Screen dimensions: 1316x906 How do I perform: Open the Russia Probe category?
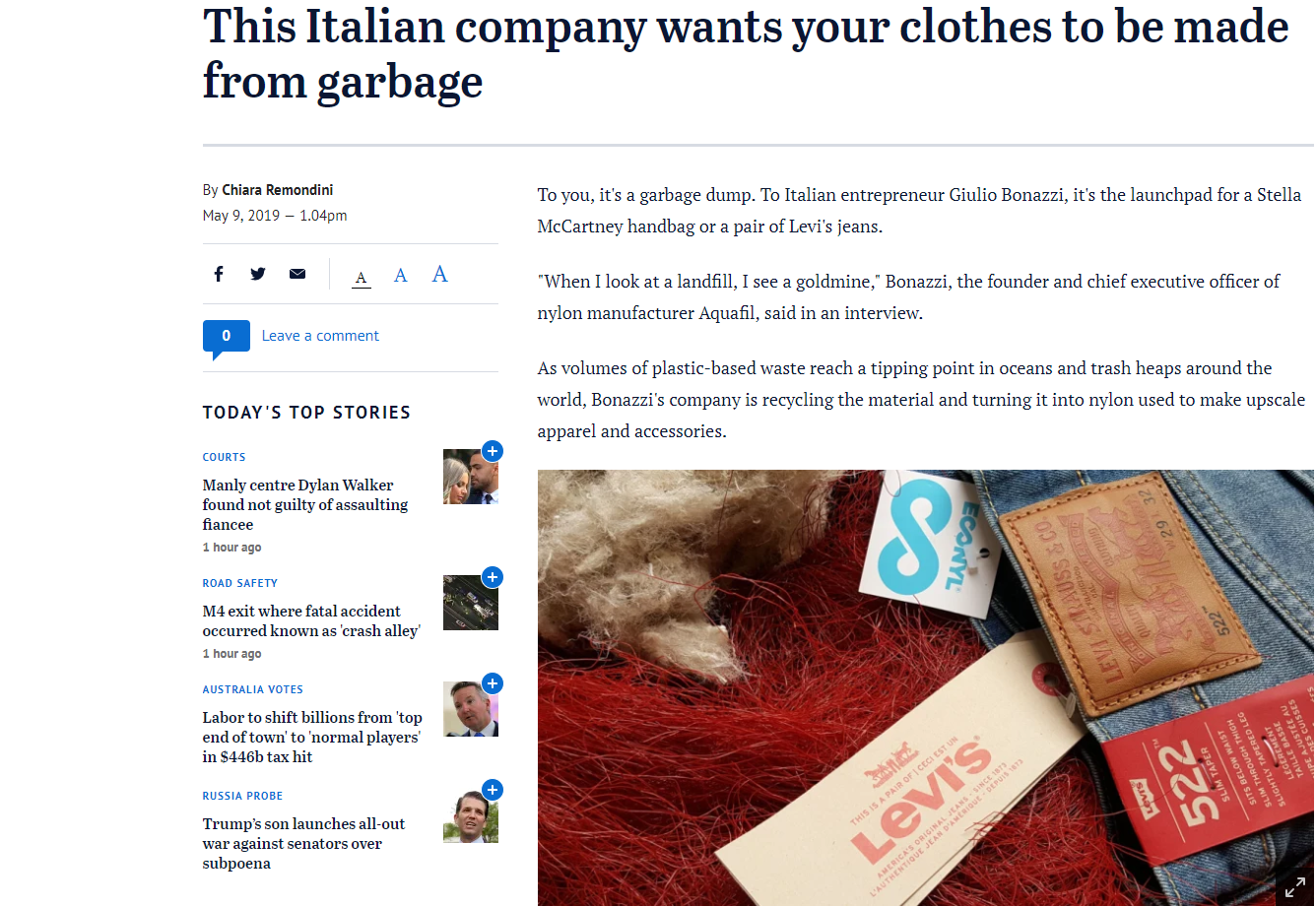(242, 796)
